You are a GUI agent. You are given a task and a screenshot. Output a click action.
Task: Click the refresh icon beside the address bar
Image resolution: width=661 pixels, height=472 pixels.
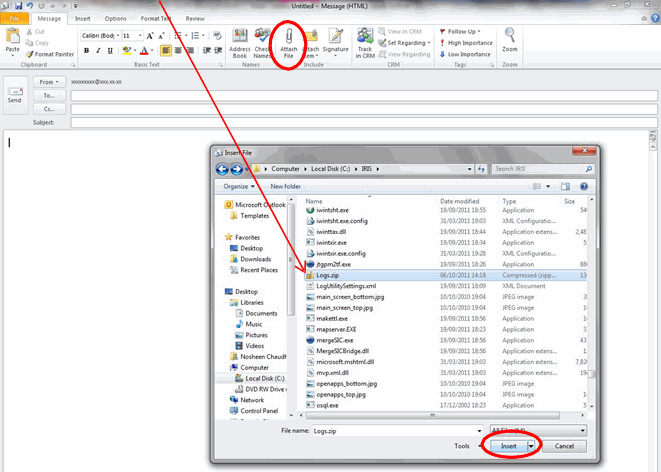pyautogui.click(x=481, y=169)
